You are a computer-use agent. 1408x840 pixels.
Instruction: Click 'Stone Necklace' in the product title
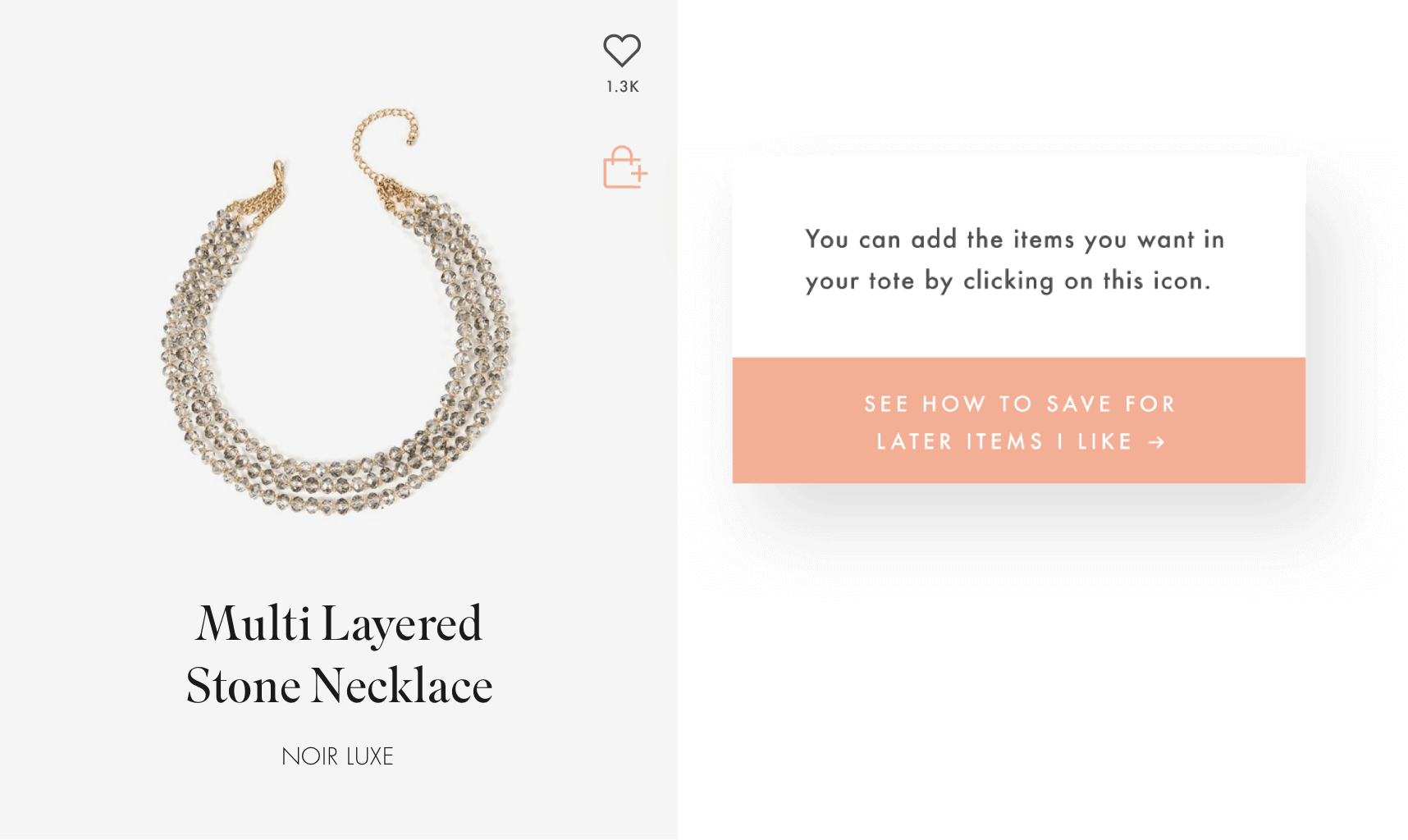pyautogui.click(x=338, y=686)
